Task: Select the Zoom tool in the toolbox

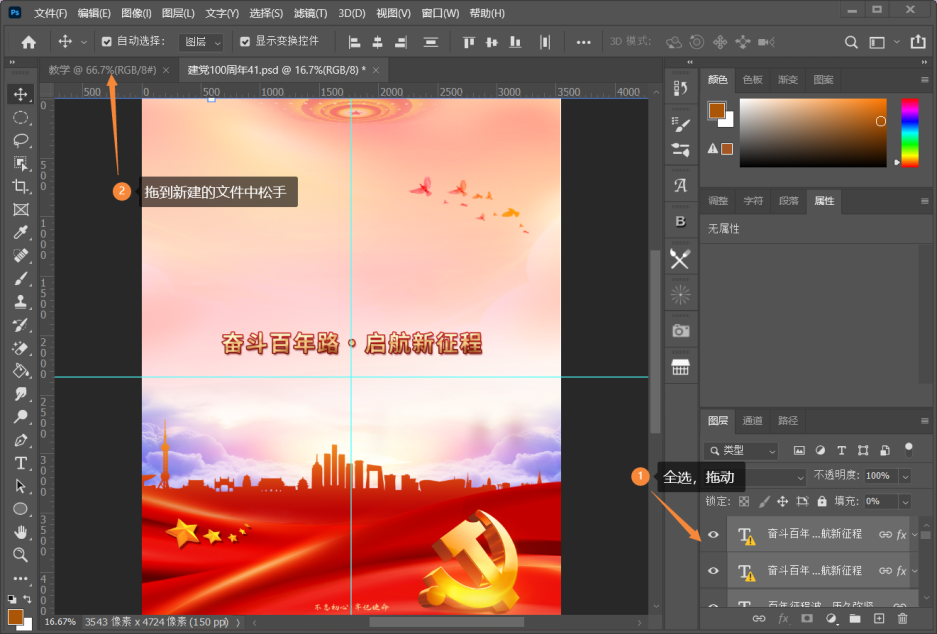Action: tap(20, 555)
